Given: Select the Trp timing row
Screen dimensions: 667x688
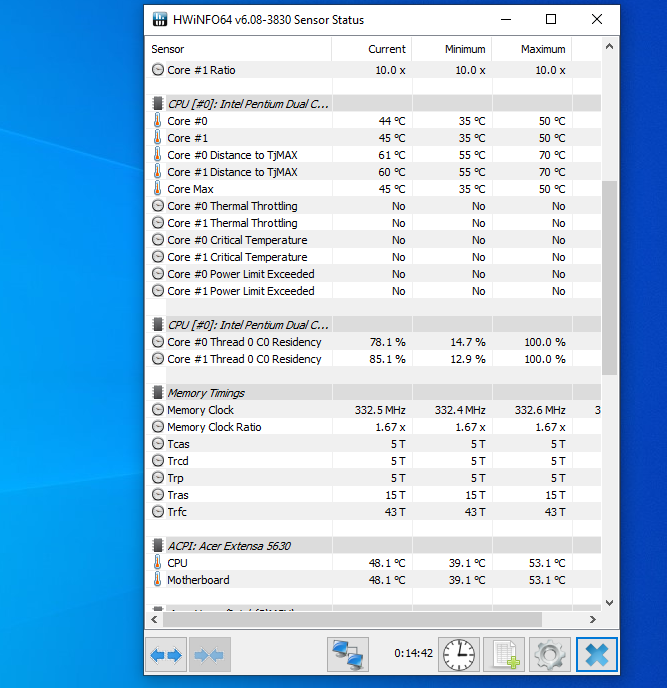Looking at the screenshot, I should 373,477.
